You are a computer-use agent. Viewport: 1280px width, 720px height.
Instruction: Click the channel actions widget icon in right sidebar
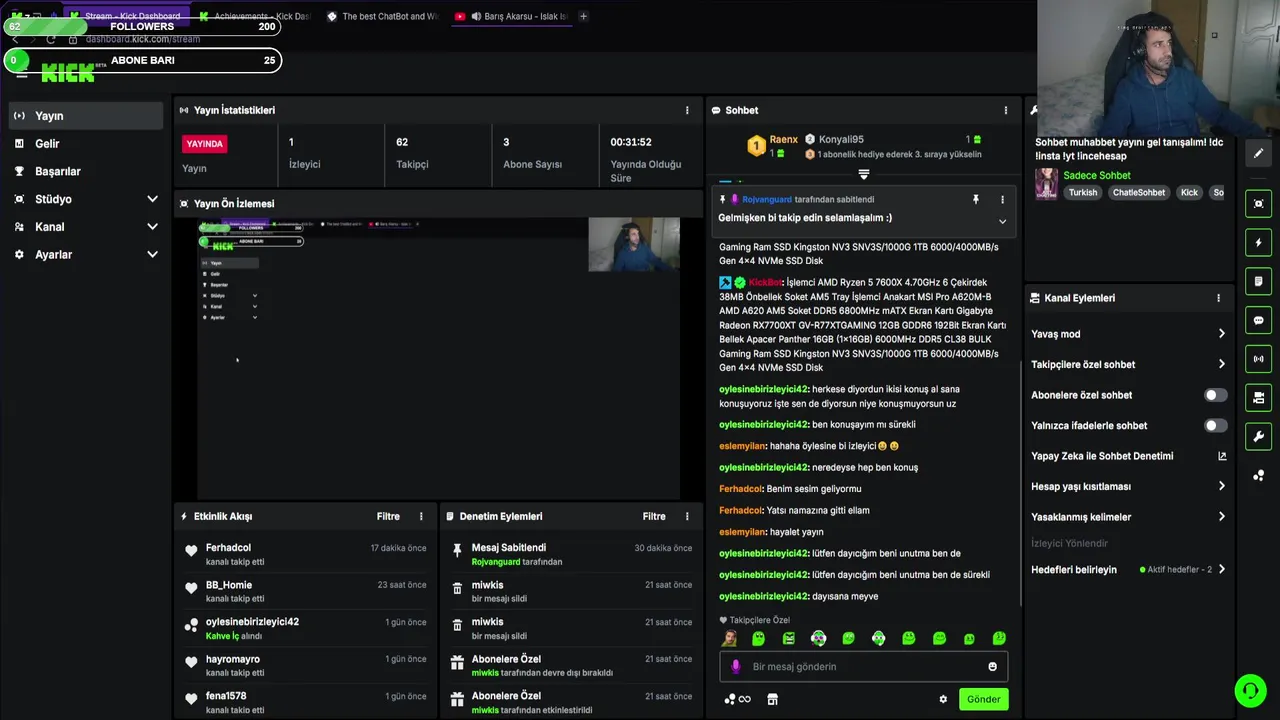tap(1258, 397)
